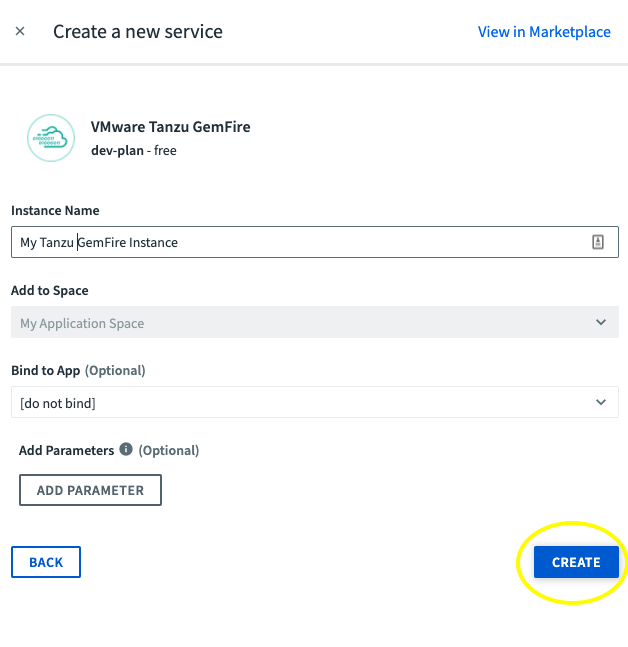This screenshot has width=628, height=647.
Task: Select the VMware Tanzu GemFire service name
Action: click(170, 127)
